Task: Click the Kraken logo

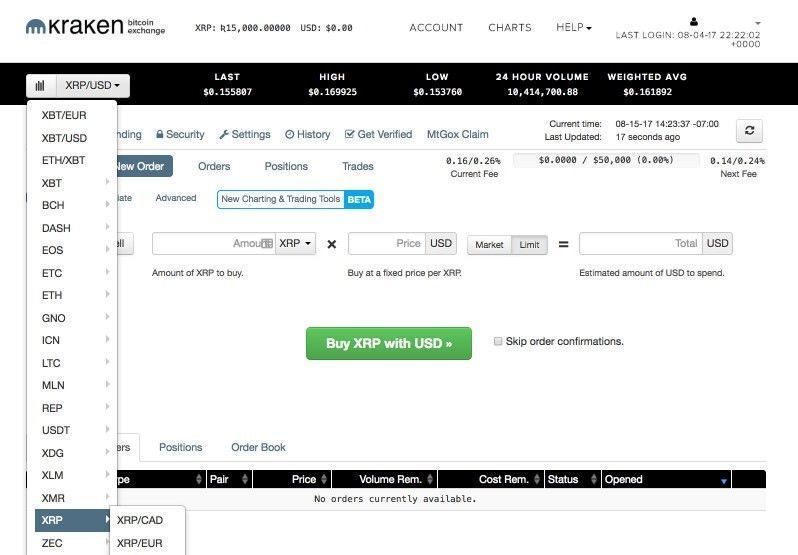Action: [96, 26]
